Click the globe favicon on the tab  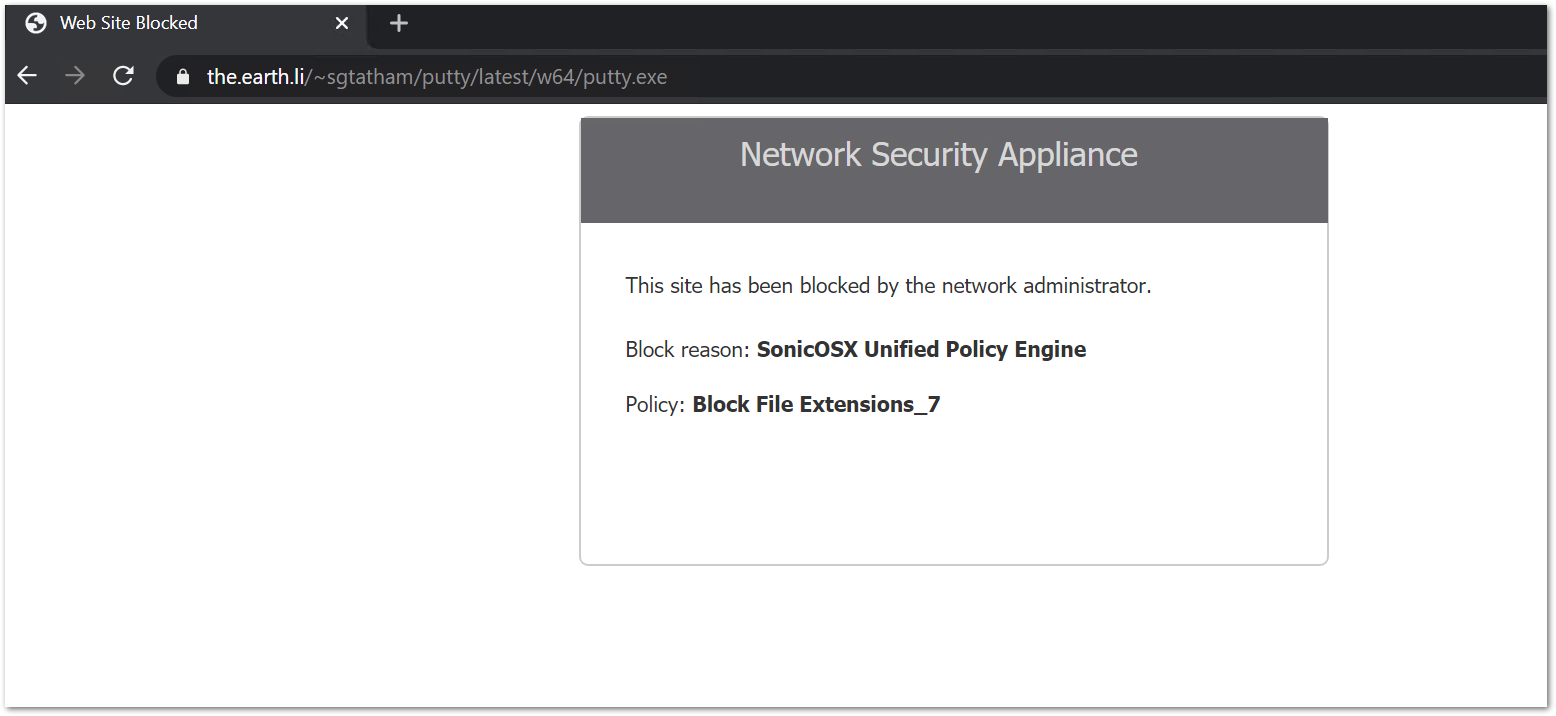36,23
